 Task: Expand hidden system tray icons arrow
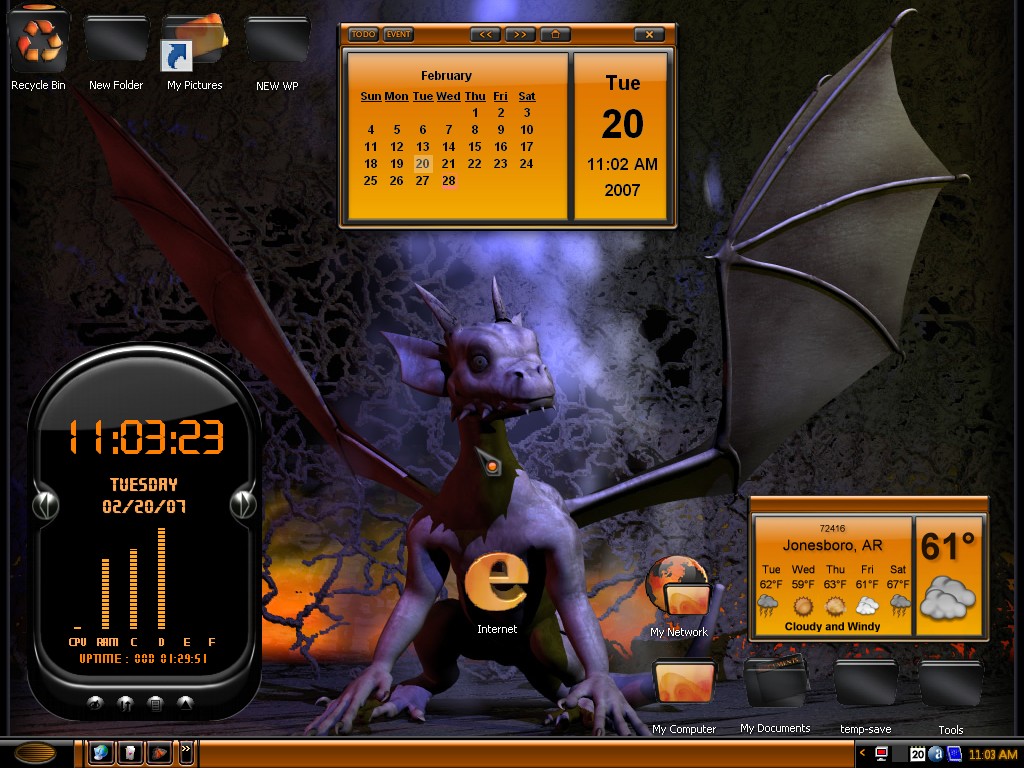click(x=862, y=753)
